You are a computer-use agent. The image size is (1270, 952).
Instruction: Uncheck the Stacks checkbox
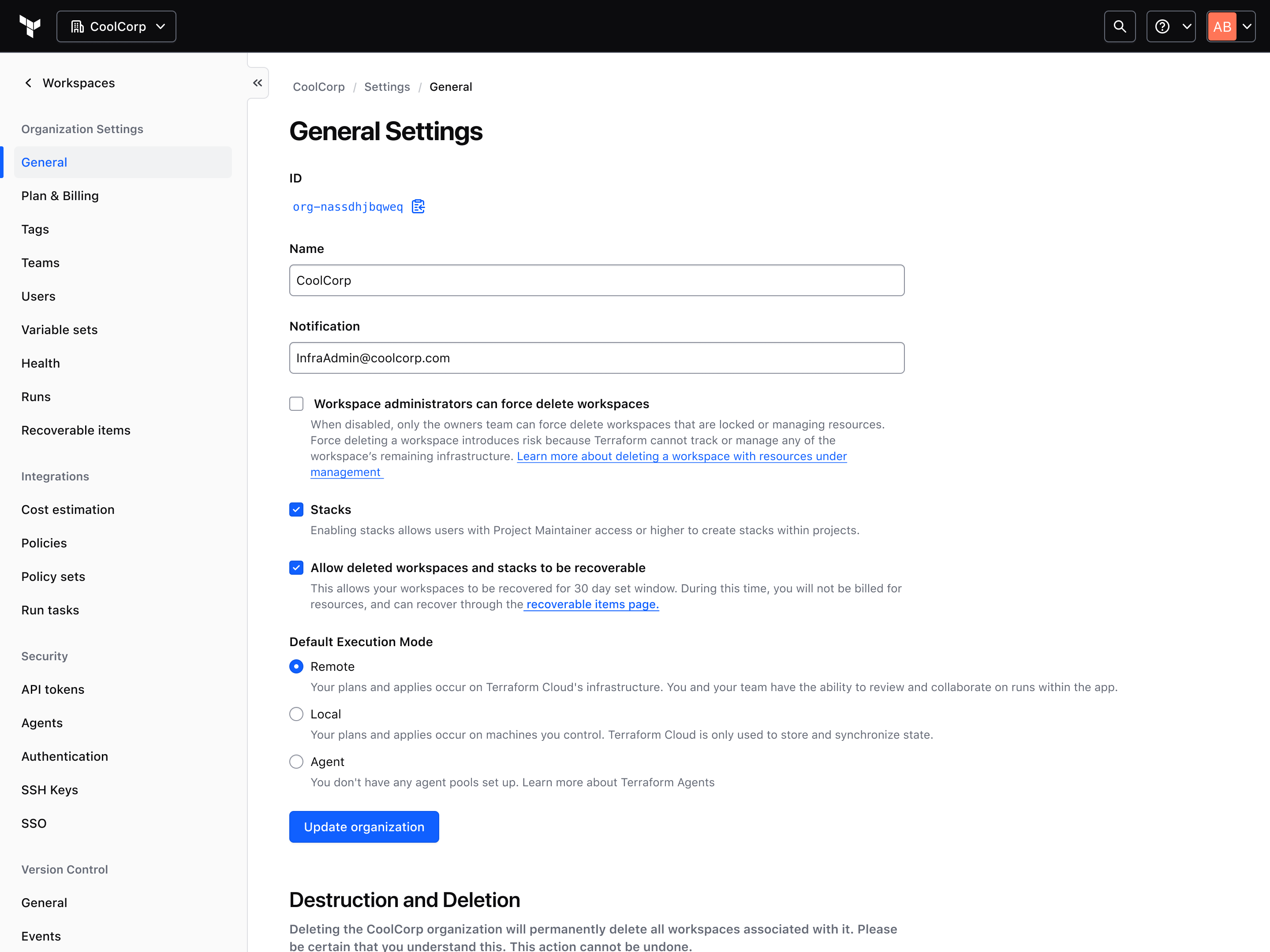[x=296, y=509]
